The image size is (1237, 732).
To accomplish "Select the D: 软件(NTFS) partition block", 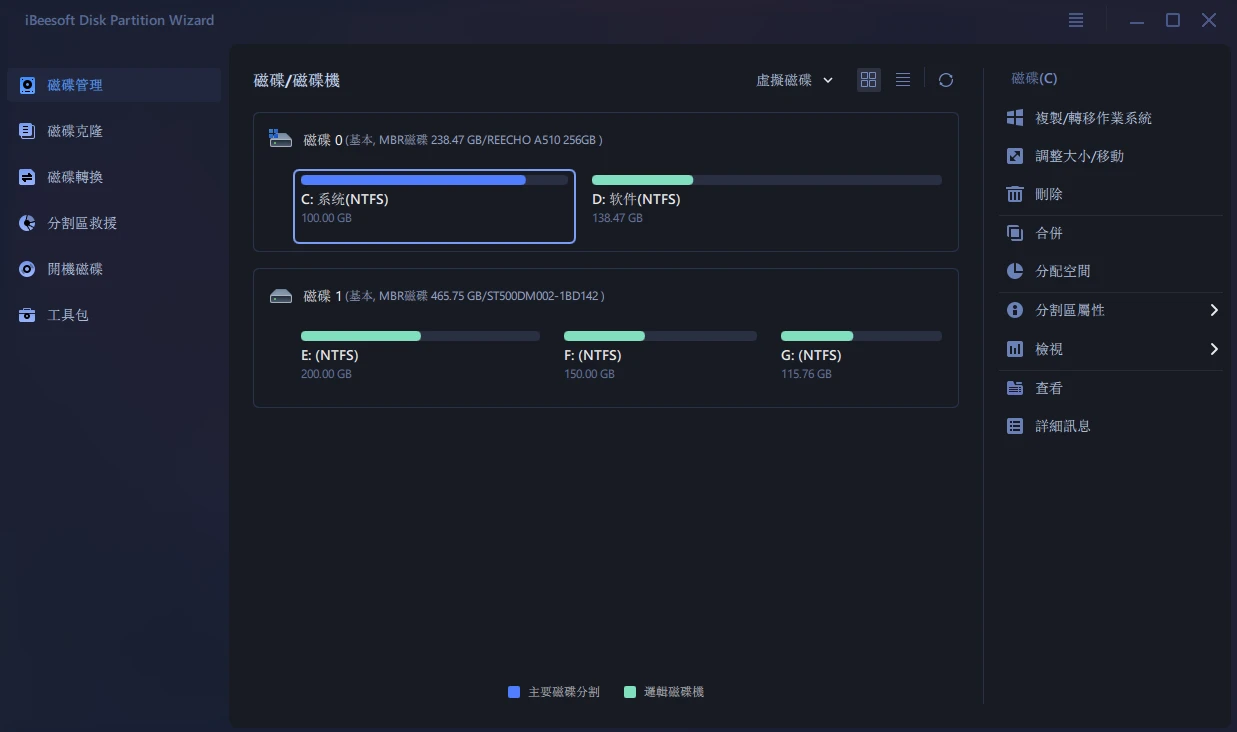I will click(766, 207).
